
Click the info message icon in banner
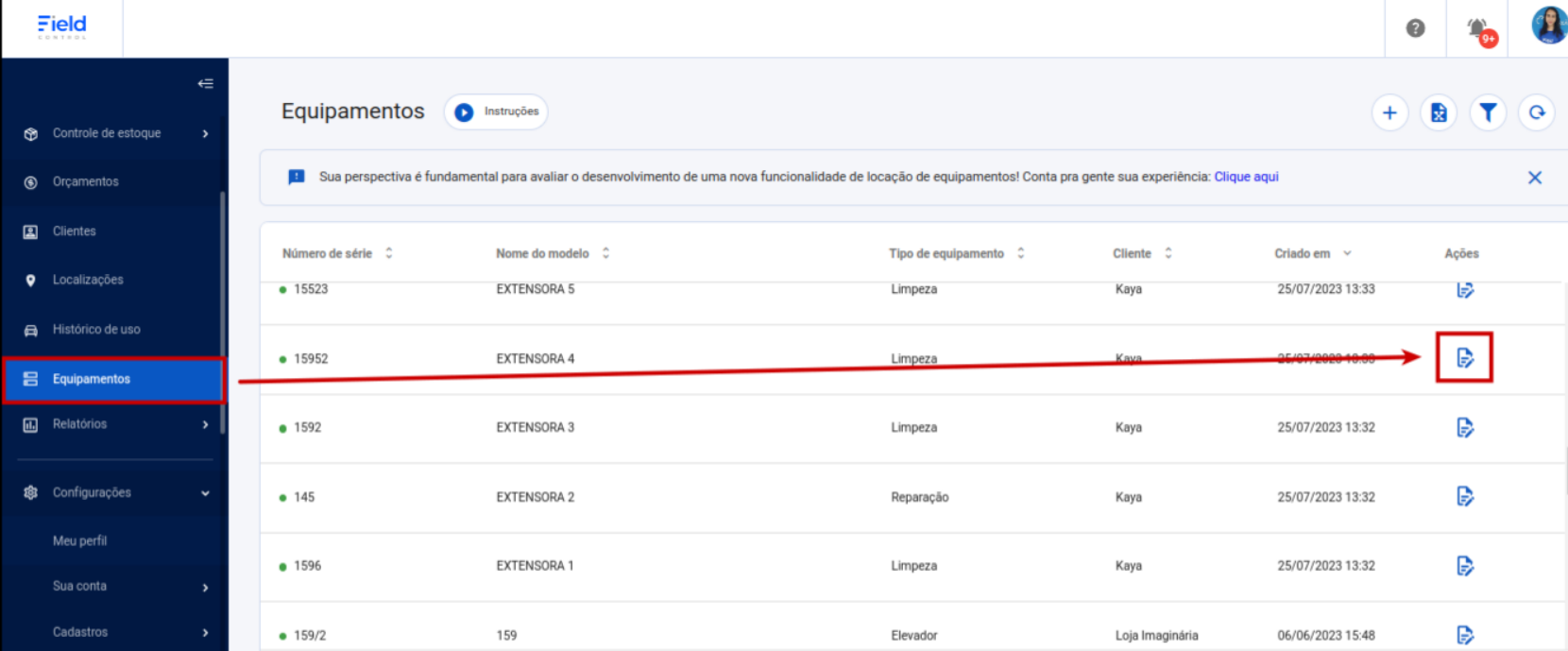[296, 177]
